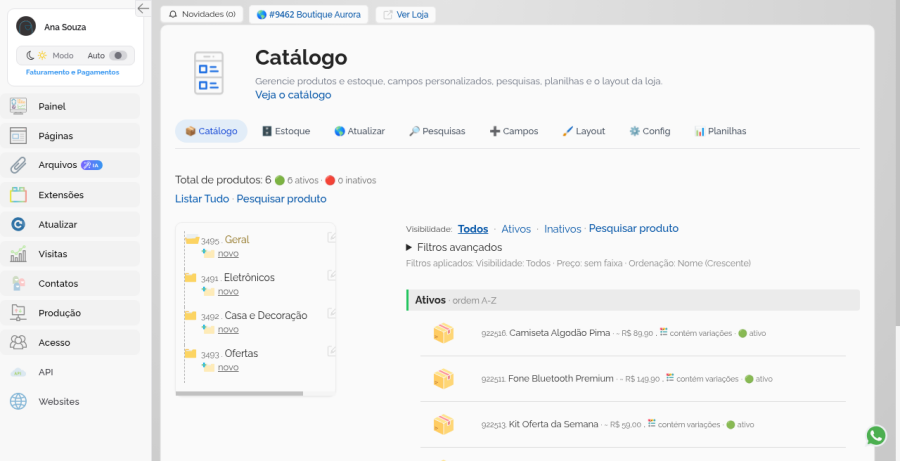Click the Contatos sidebar icon
The width and height of the screenshot is (900, 461).
click(x=18, y=283)
